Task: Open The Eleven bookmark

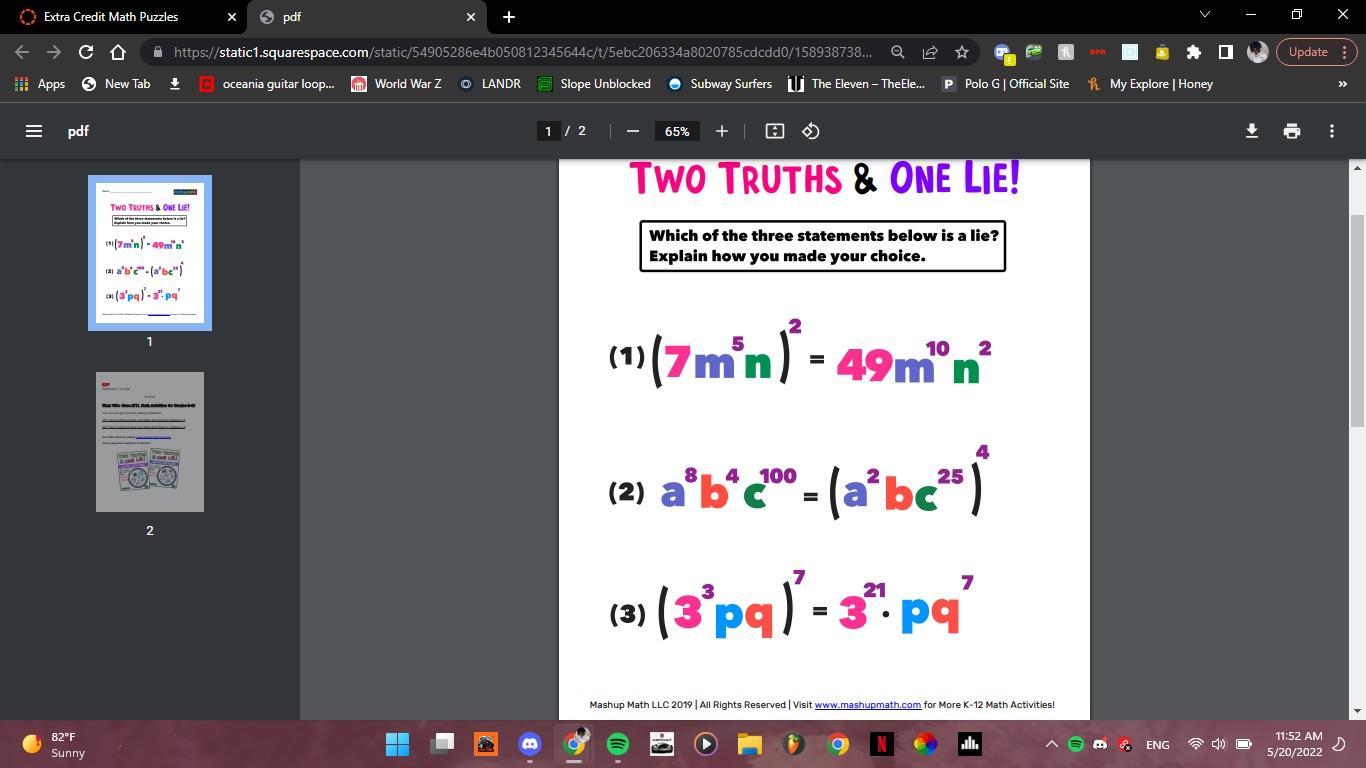Action: (856, 84)
